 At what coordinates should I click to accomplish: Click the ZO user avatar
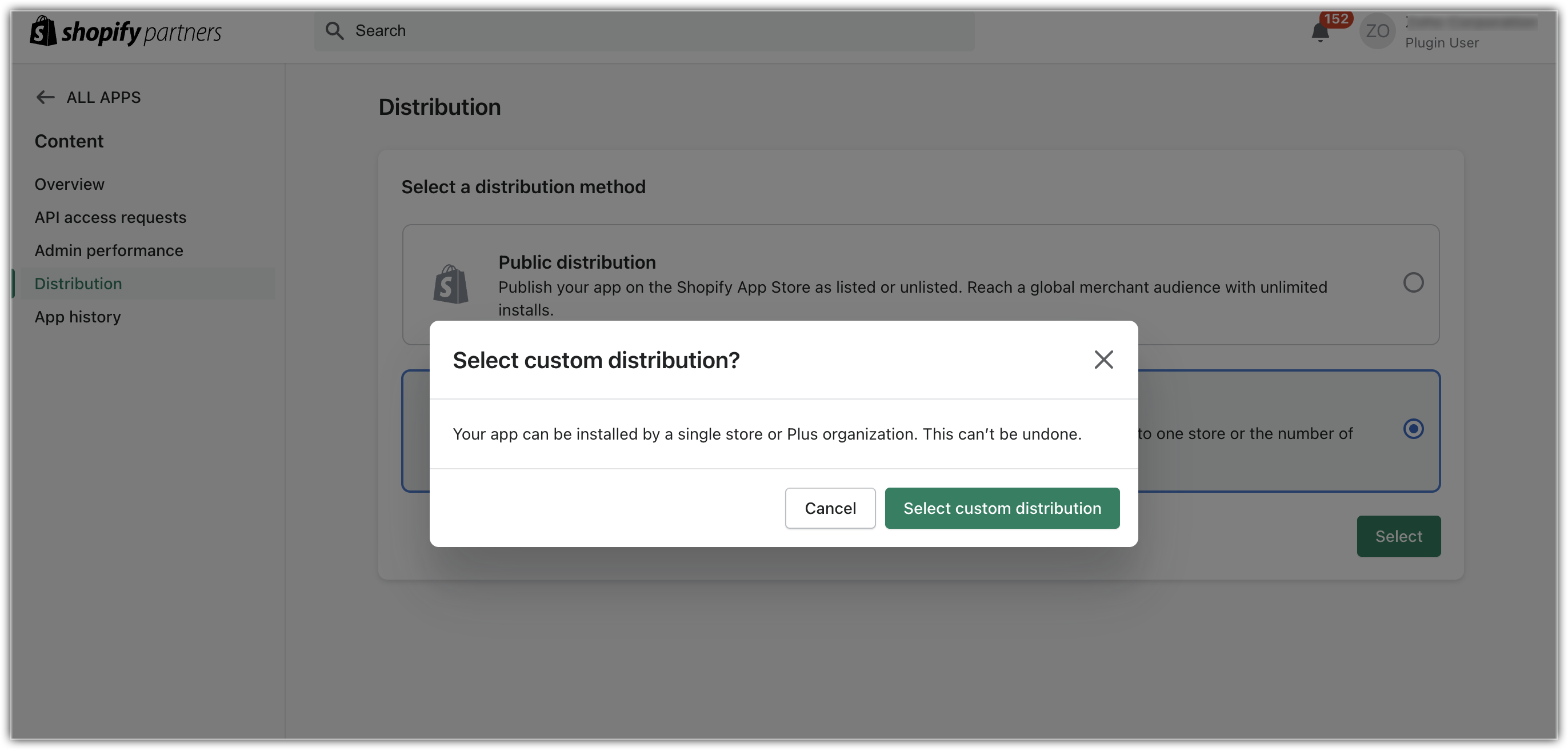[1377, 31]
